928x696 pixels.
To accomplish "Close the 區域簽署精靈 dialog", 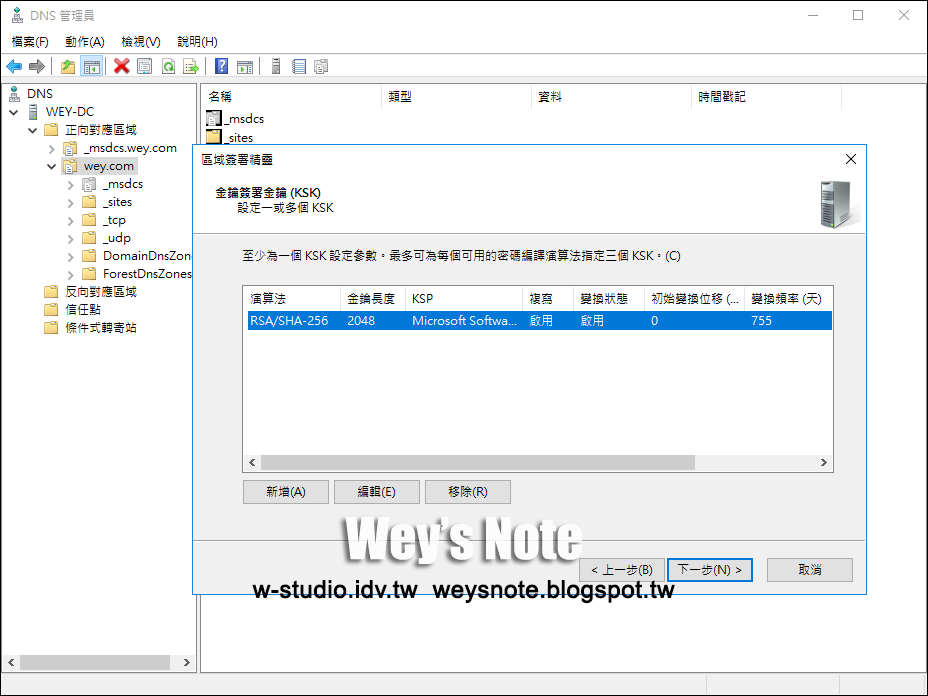I will coord(851,159).
